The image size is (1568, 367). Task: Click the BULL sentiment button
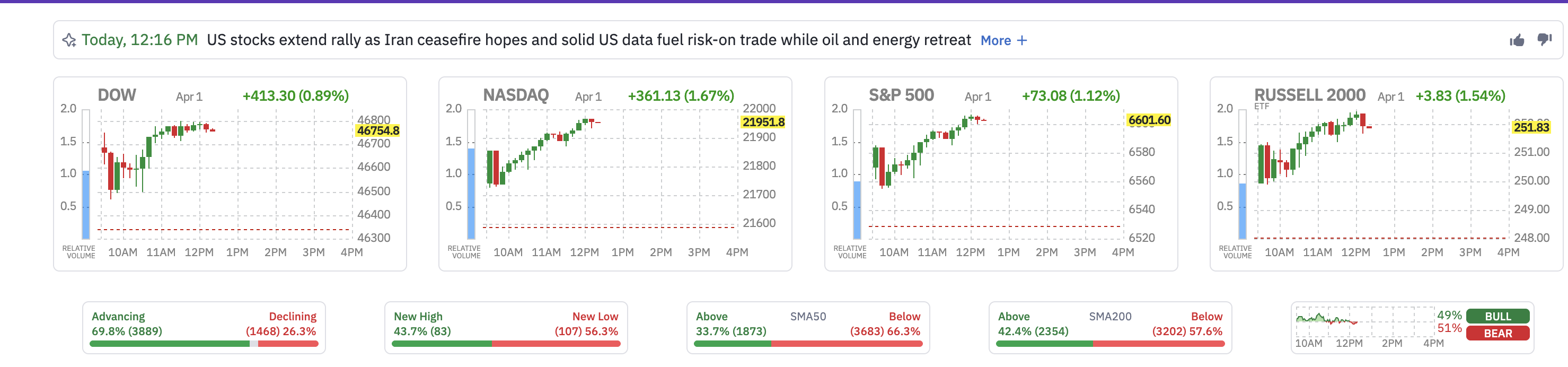(1497, 316)
